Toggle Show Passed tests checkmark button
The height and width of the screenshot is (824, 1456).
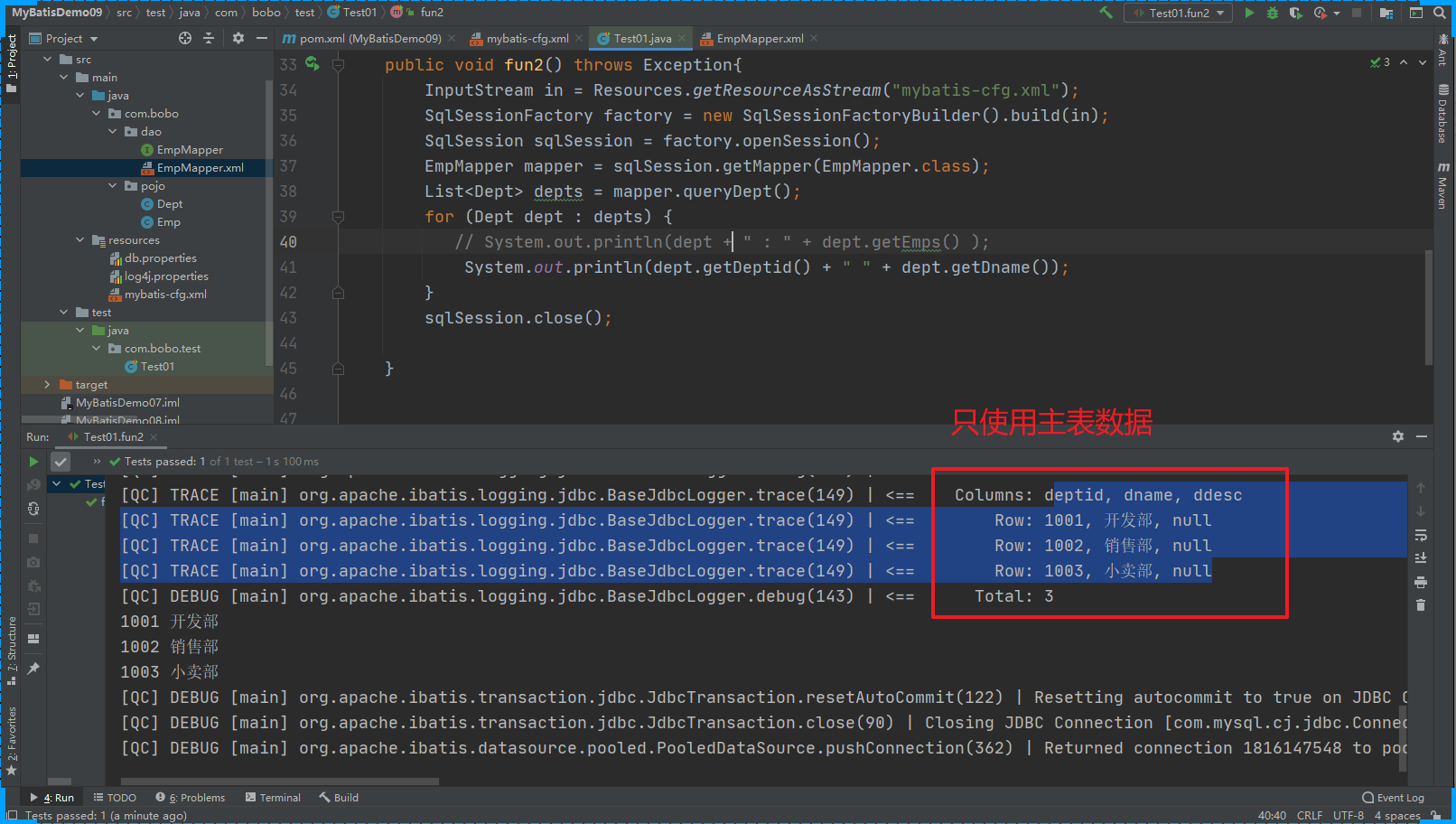(x=61, y=462)
